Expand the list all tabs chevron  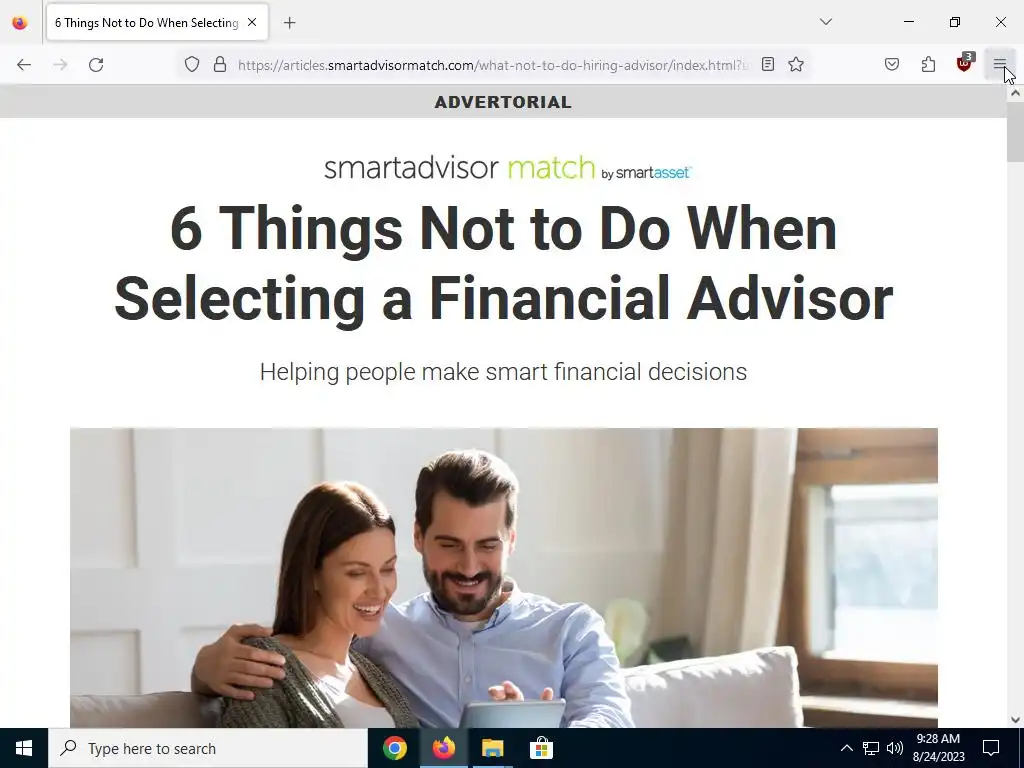[x=825, y=22]
